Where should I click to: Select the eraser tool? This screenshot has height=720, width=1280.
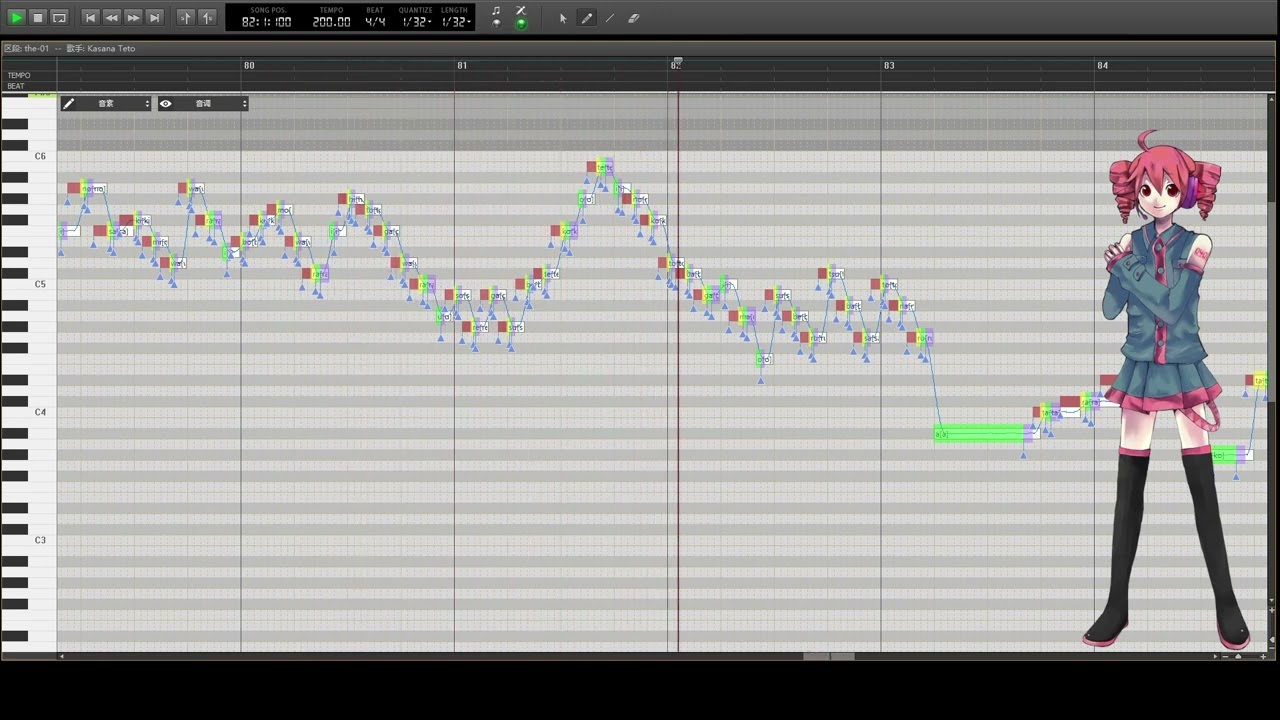pos(634,18)
